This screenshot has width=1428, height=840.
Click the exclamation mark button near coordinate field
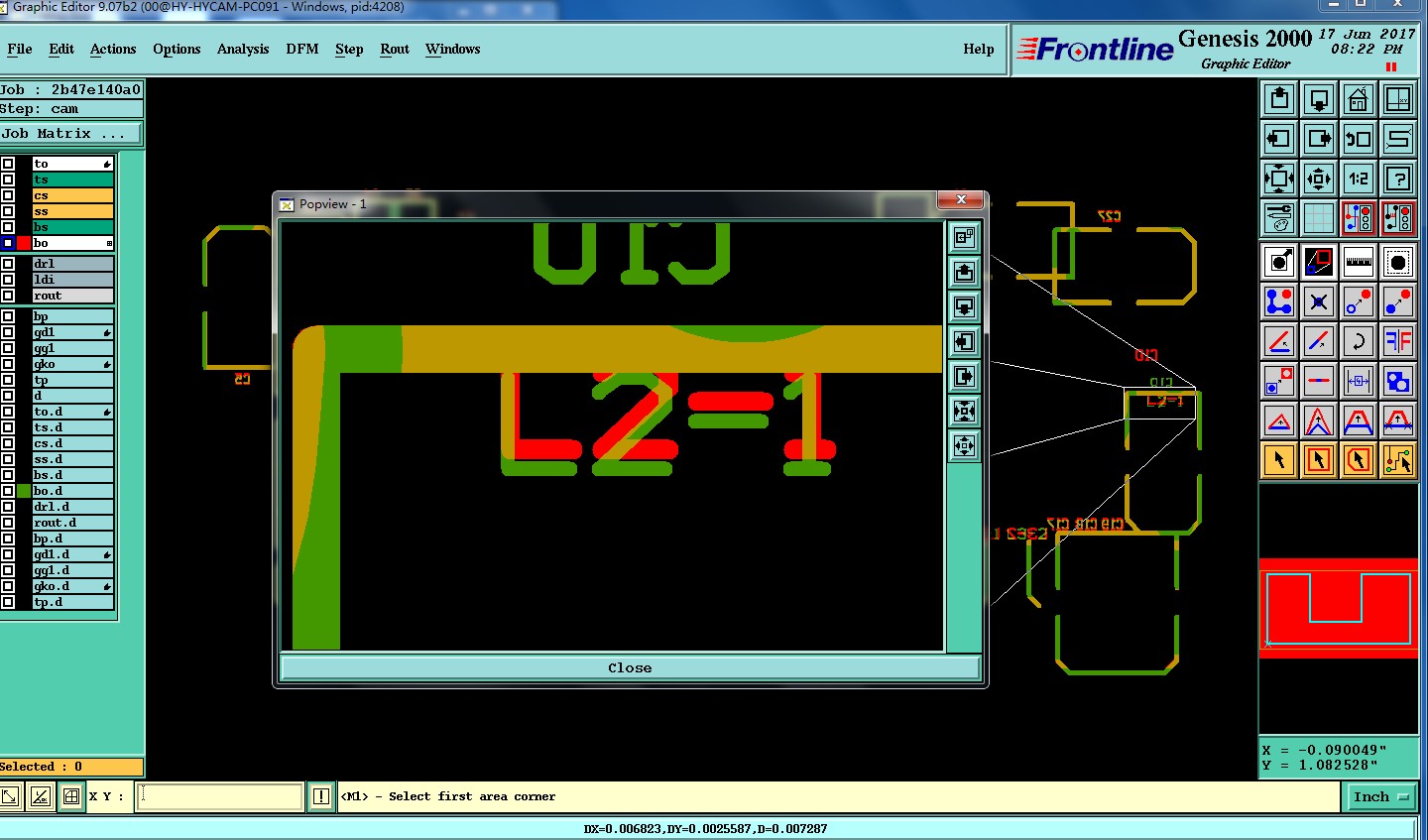click(x=321, y=796)
